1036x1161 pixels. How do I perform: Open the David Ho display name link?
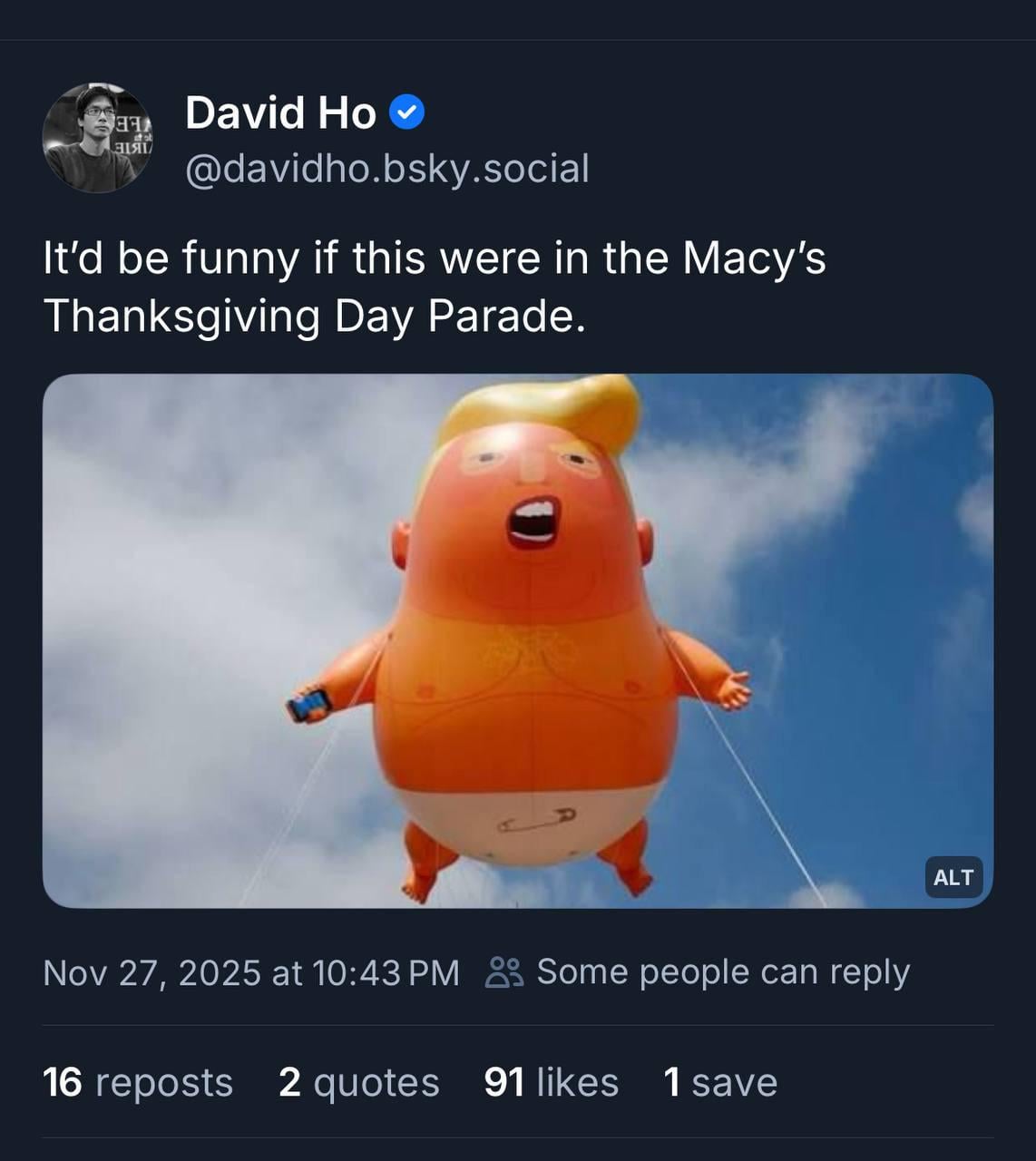coord(280,113)
